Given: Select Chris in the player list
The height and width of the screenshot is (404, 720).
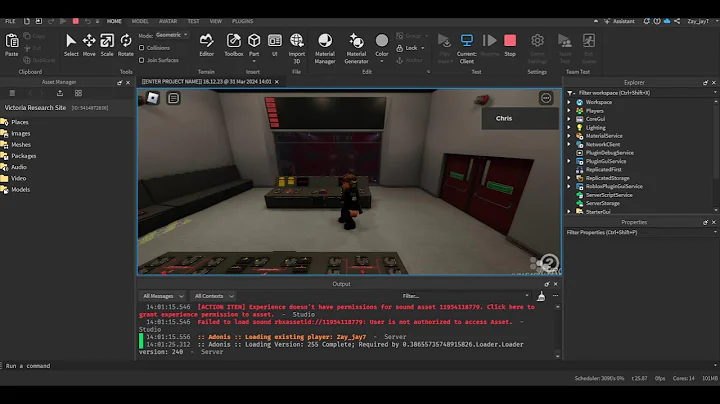Looking at the screenshot, I should coord(520,118).
